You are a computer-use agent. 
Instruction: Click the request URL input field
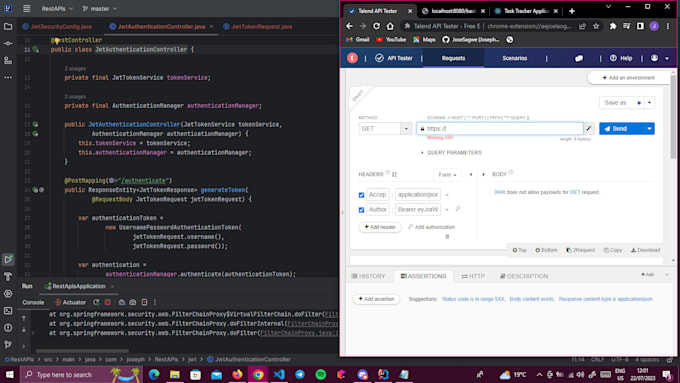click(x=500, y=128)
